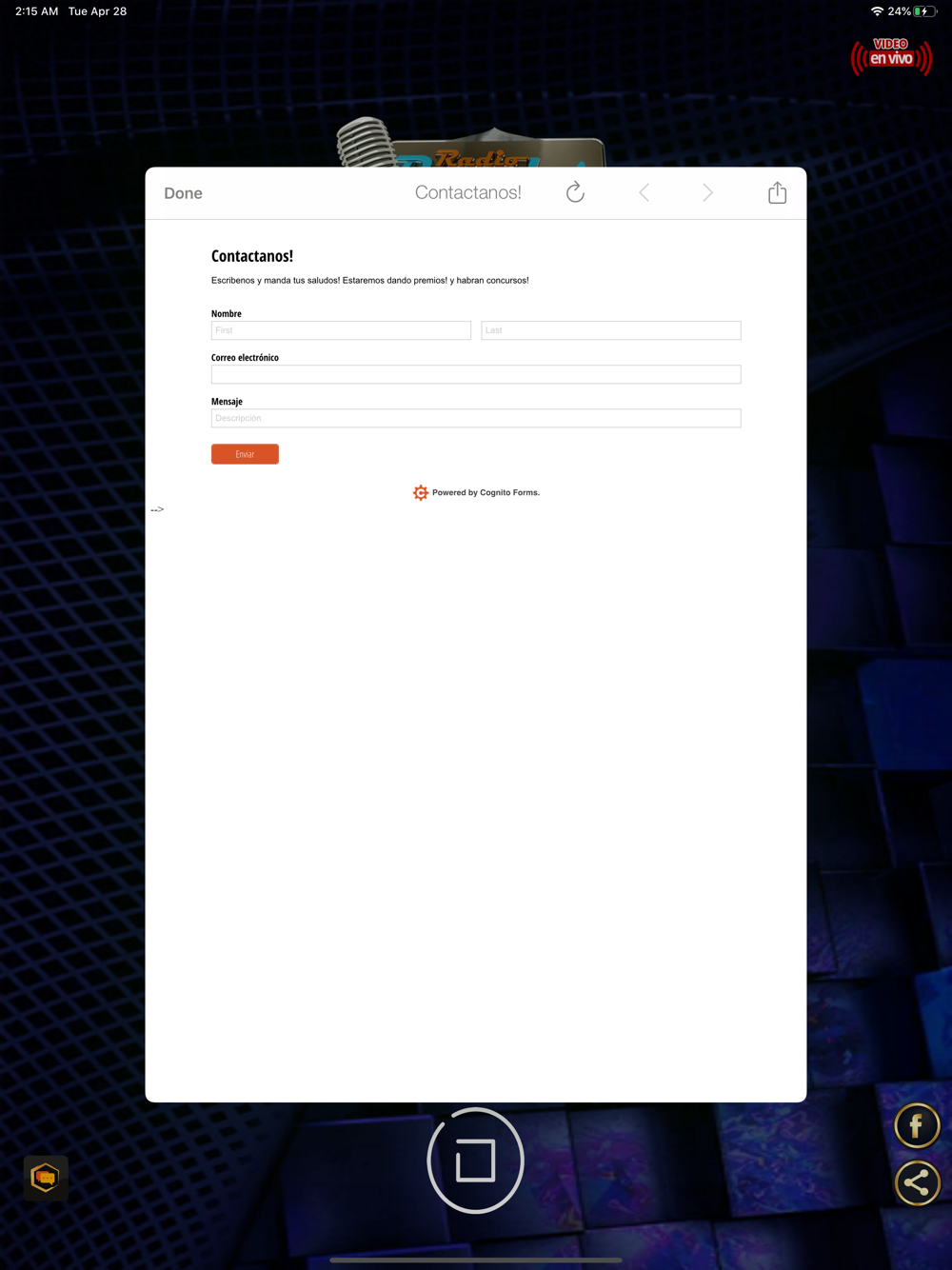Click the Contactanos! title in the top bar
Screen dimensions: 952x1270
coord(468,192)
